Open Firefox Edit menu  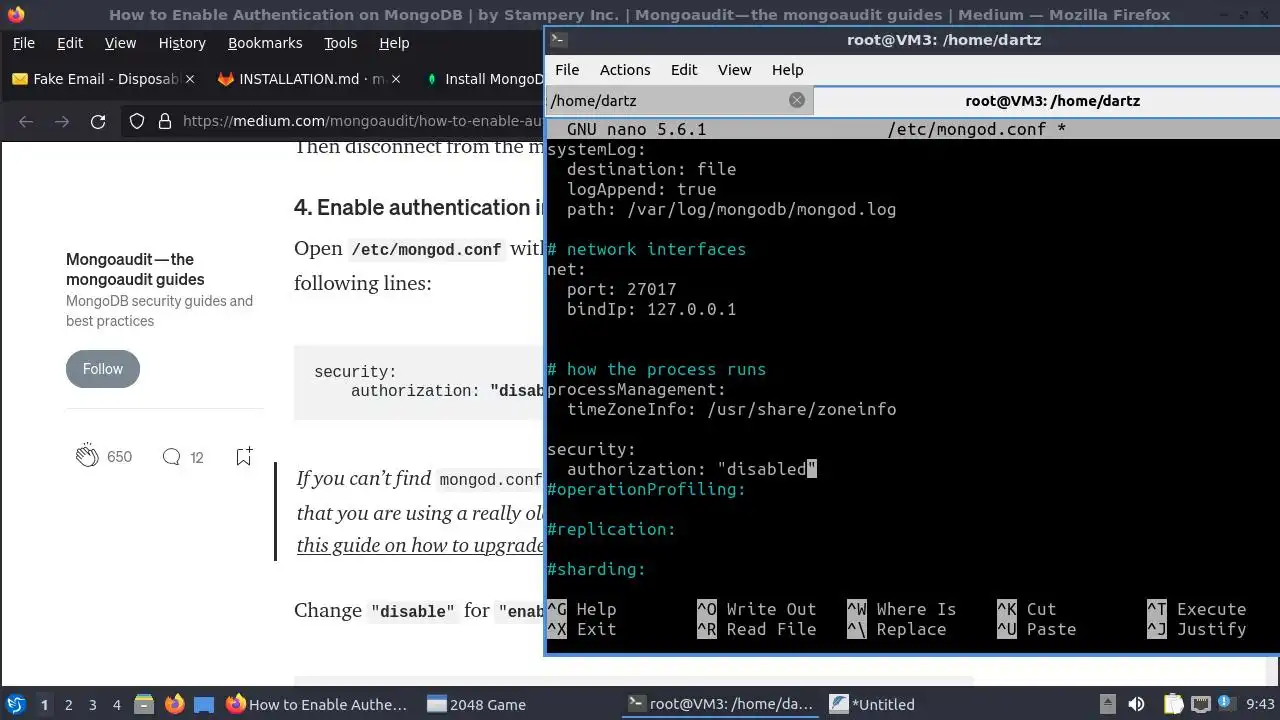[x=70, y=43]
